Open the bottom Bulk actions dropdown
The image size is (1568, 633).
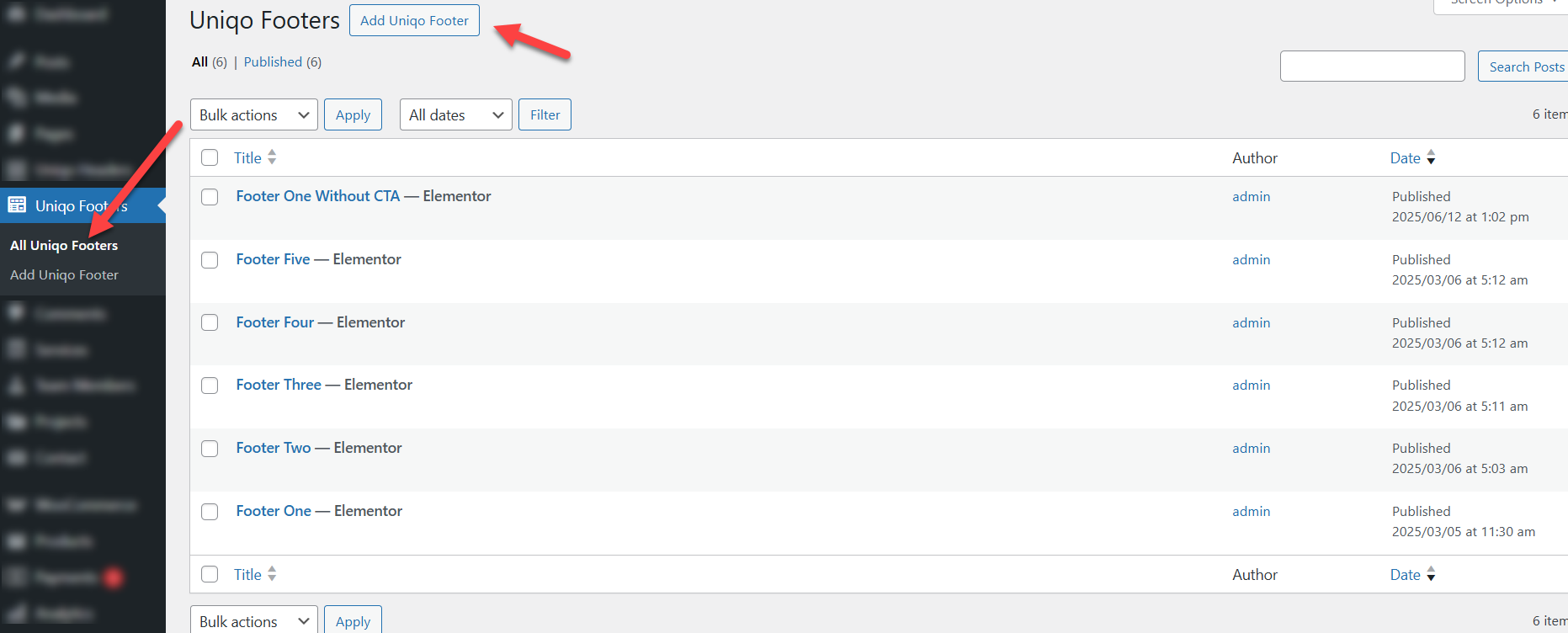click(253, 621)
